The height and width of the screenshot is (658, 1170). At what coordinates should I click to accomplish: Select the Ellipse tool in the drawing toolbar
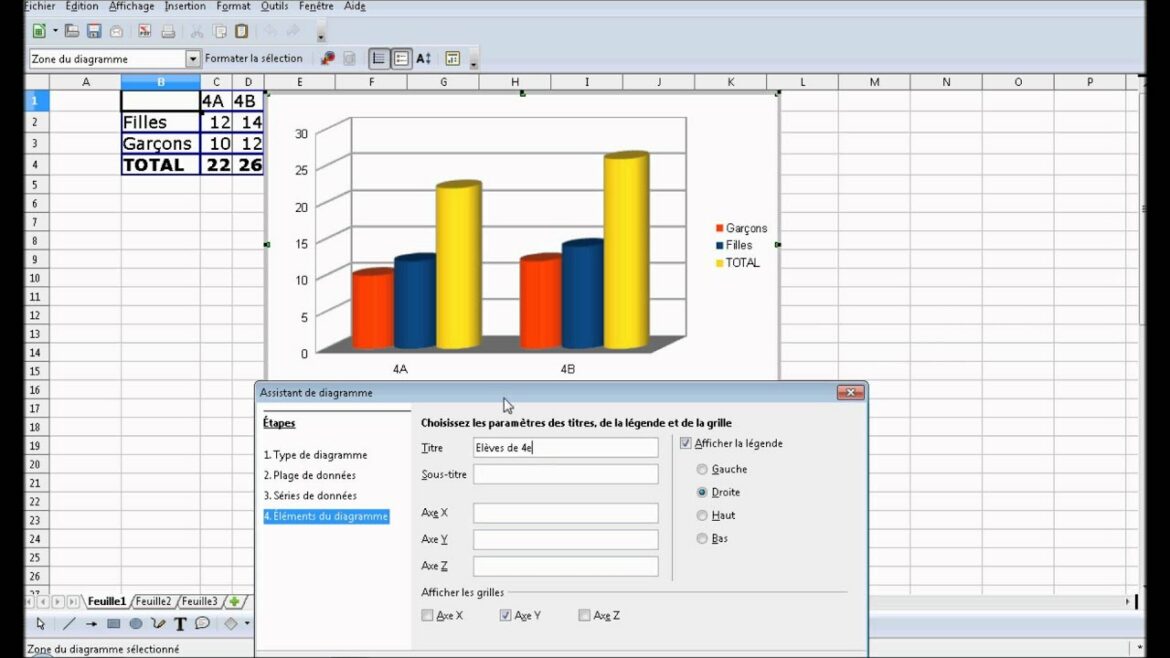coord(135,623)
